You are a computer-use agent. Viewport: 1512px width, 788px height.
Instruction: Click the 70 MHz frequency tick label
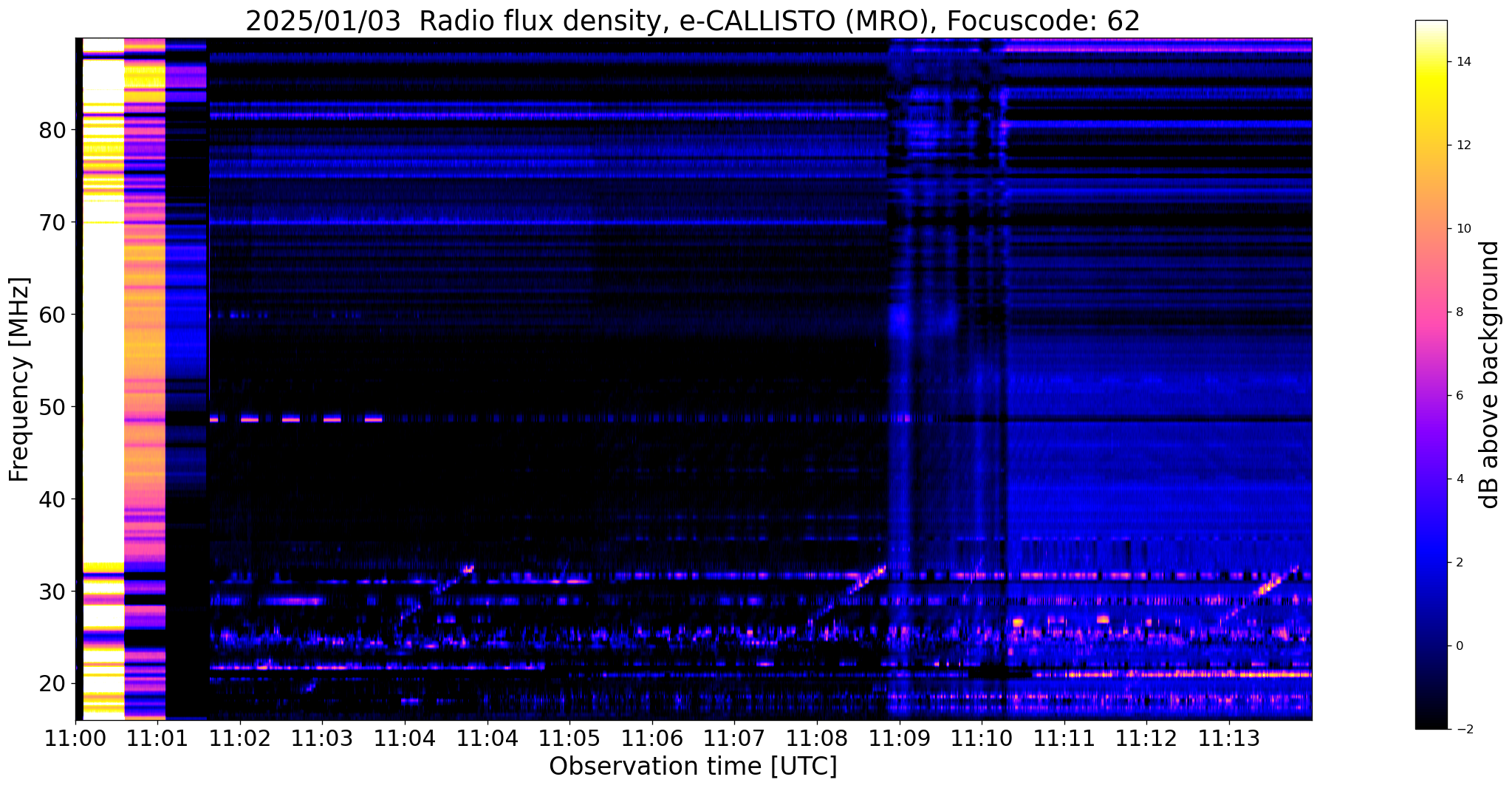click(52, 222)
